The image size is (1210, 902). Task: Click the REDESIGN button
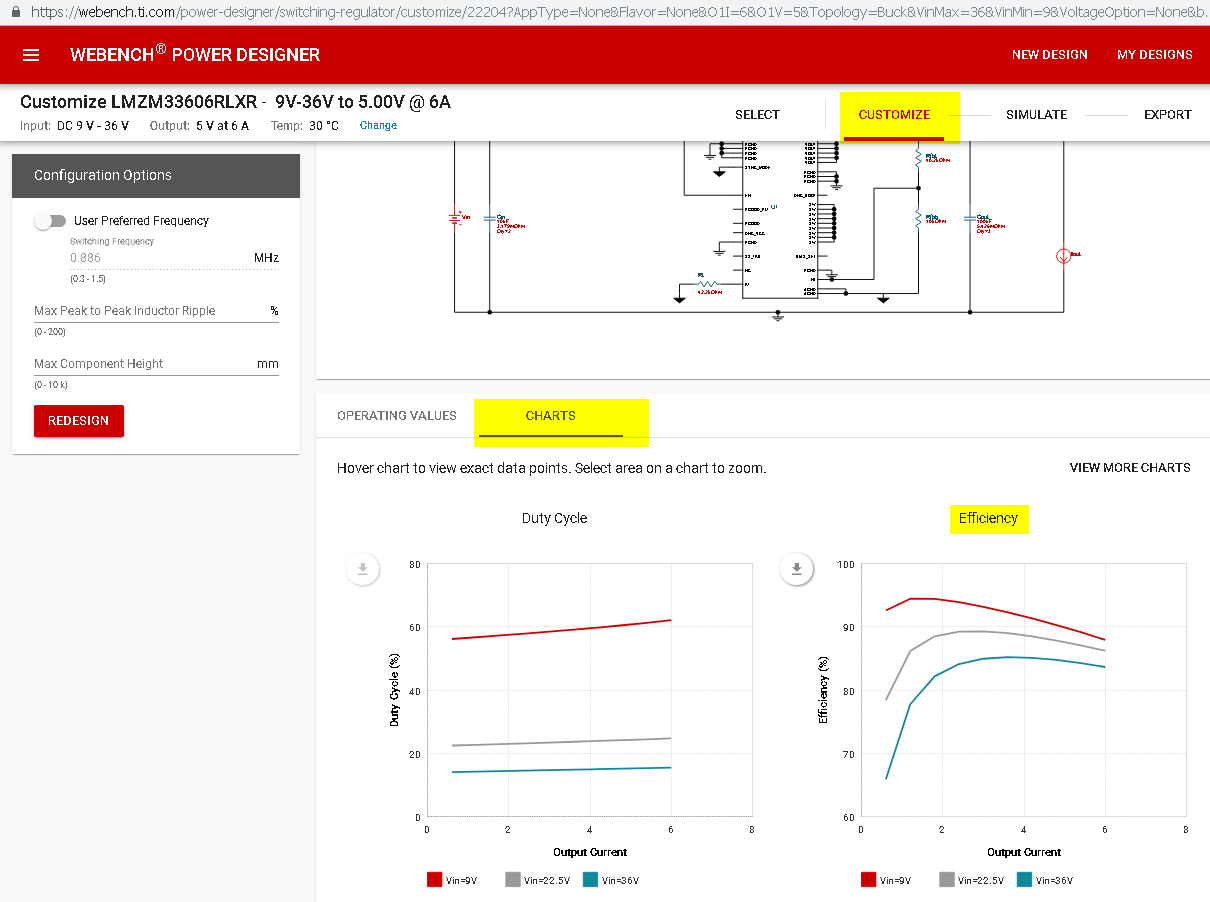point(79,421)
